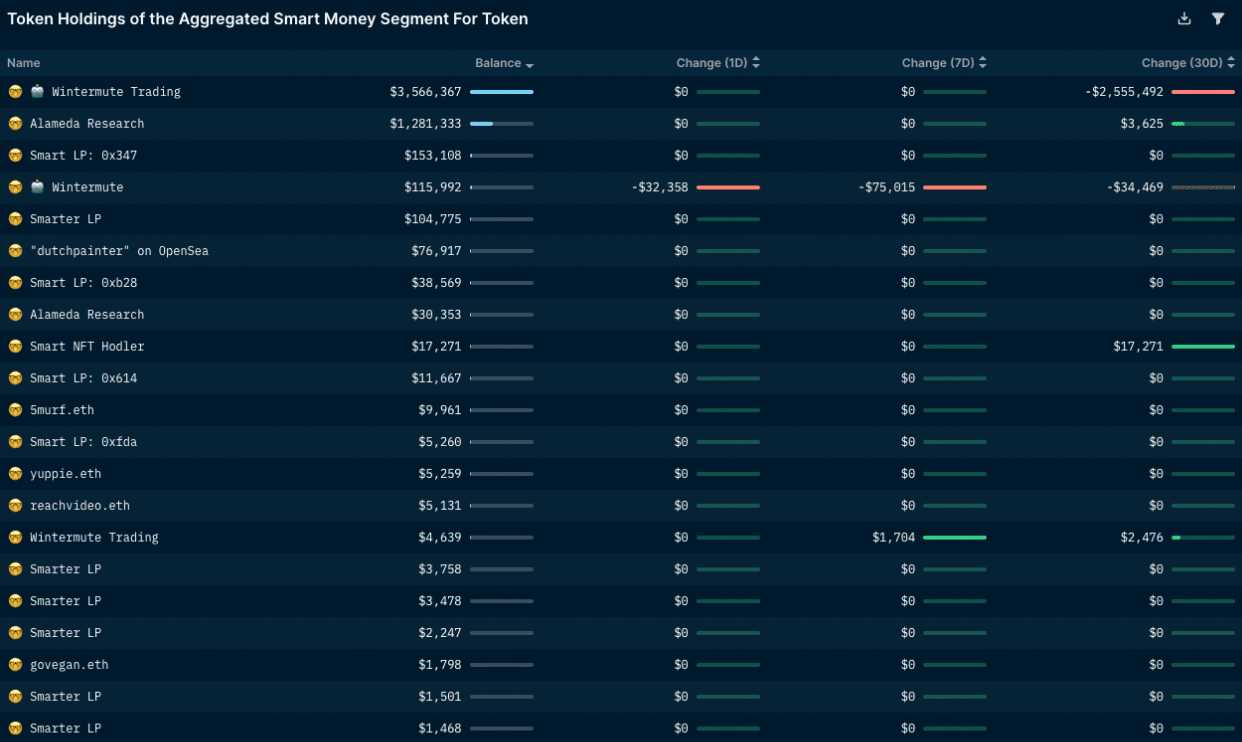
Task: Toggle sorting on the Change (30D) column
Action: point(1230,62)
